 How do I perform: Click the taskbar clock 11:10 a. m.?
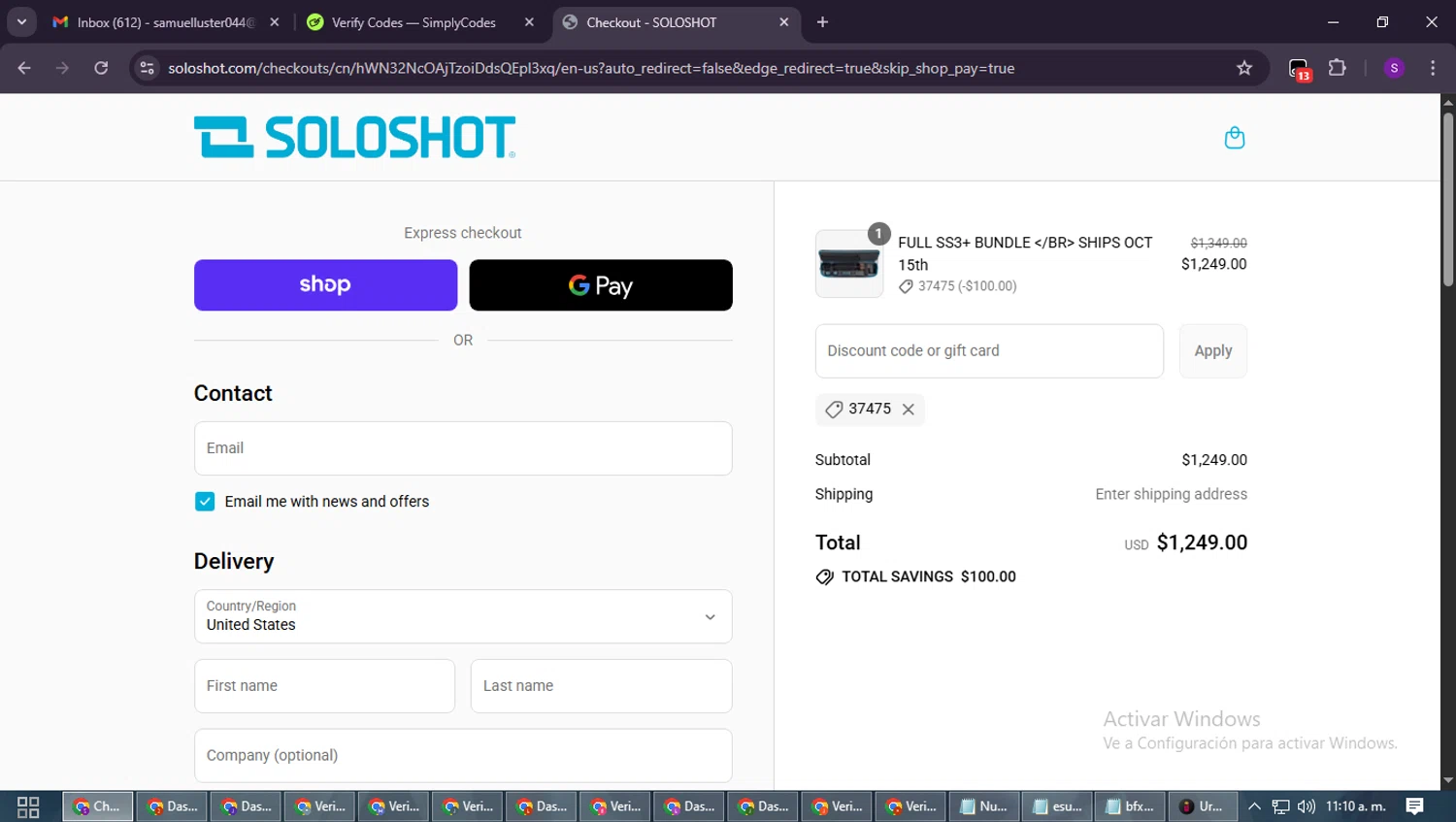pyautogui.click(x=1356, y=806)
